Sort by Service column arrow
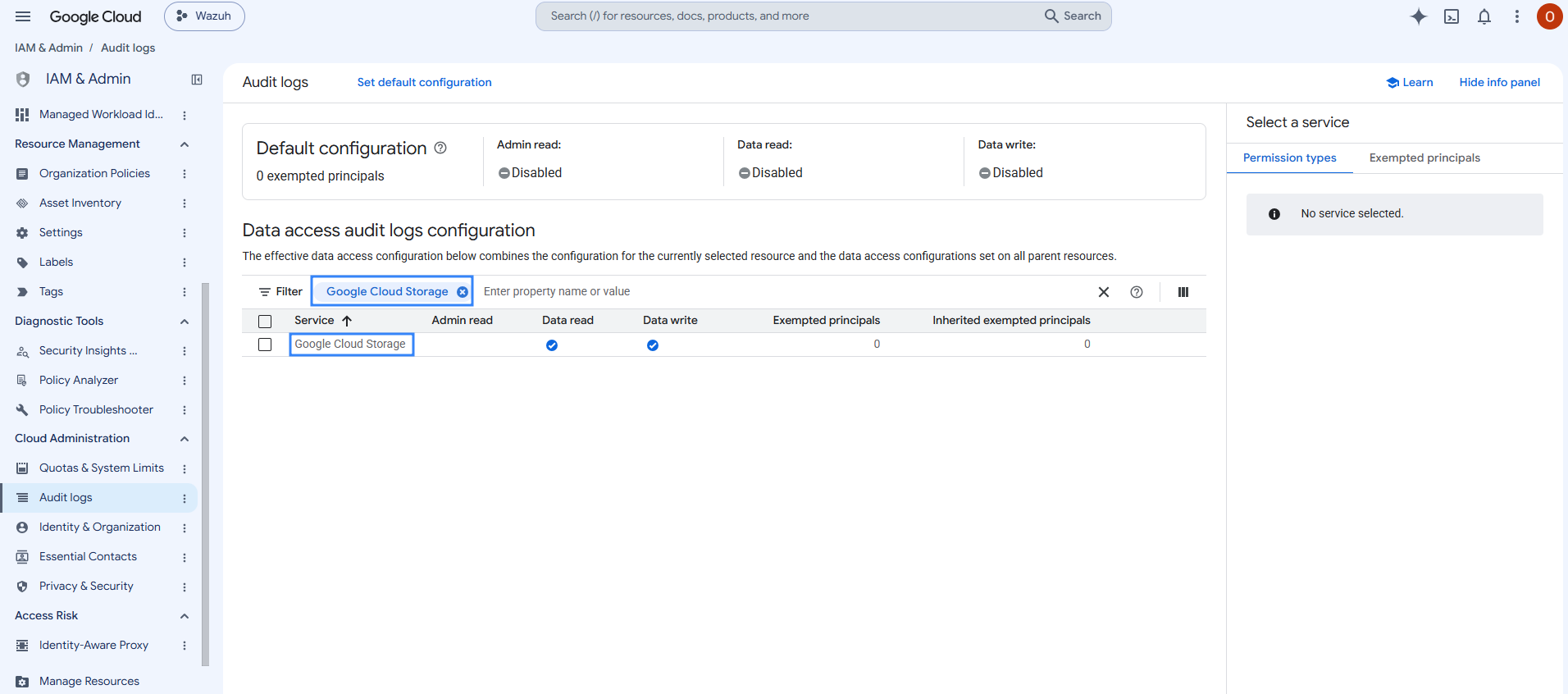The width and height of the screenshot is (1568, 694). tap(347, 321)
